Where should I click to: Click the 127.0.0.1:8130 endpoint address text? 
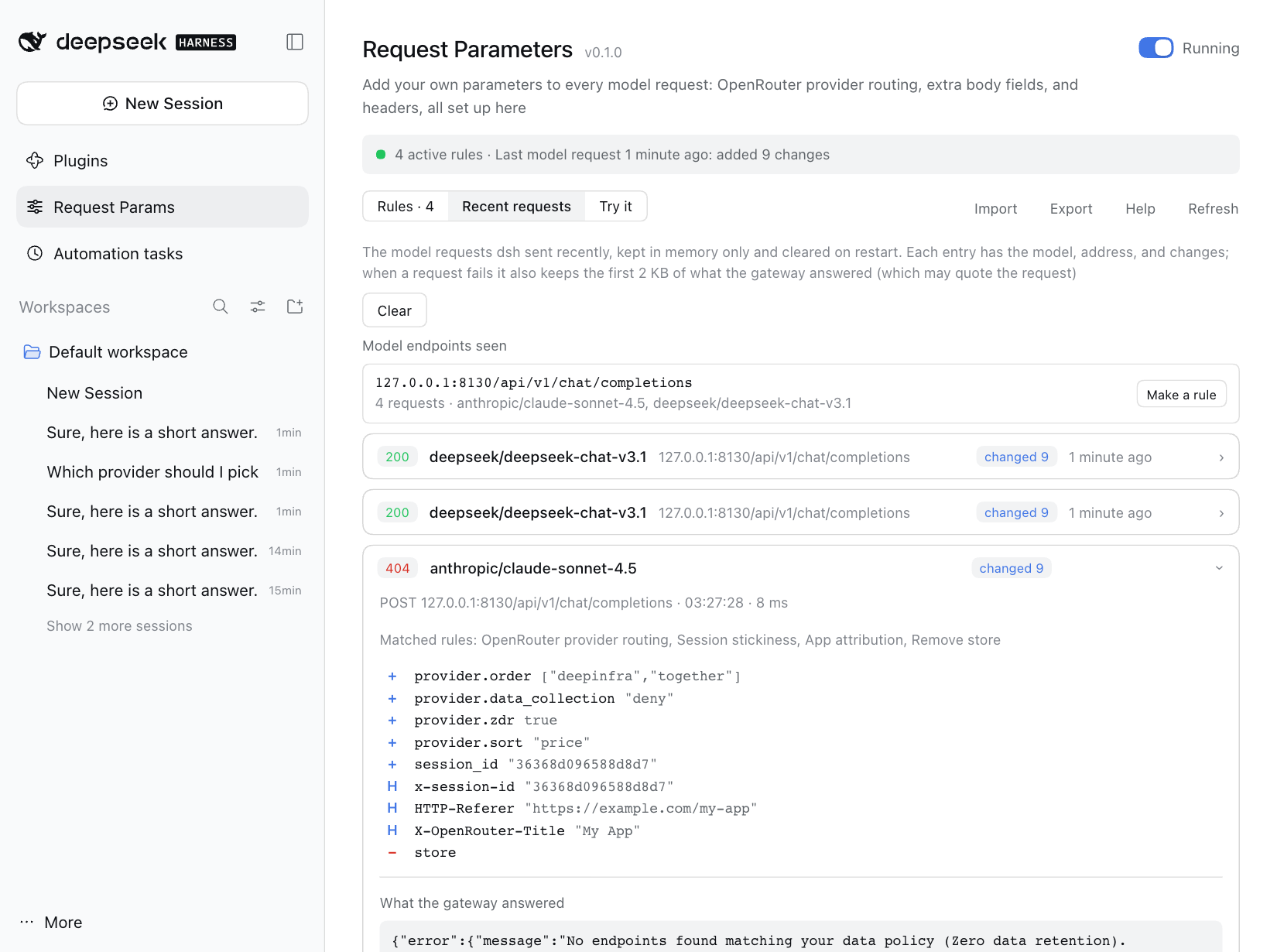click(533, 382)
